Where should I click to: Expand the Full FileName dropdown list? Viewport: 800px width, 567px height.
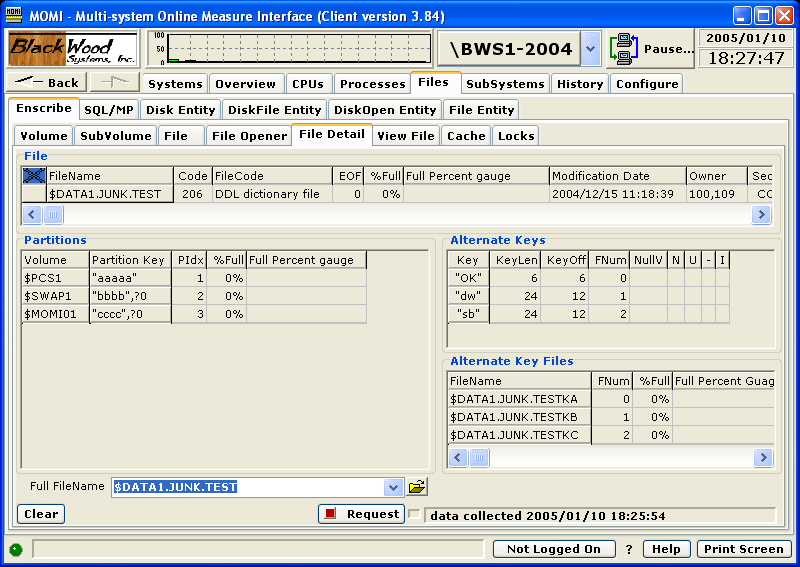pos(393,487)
